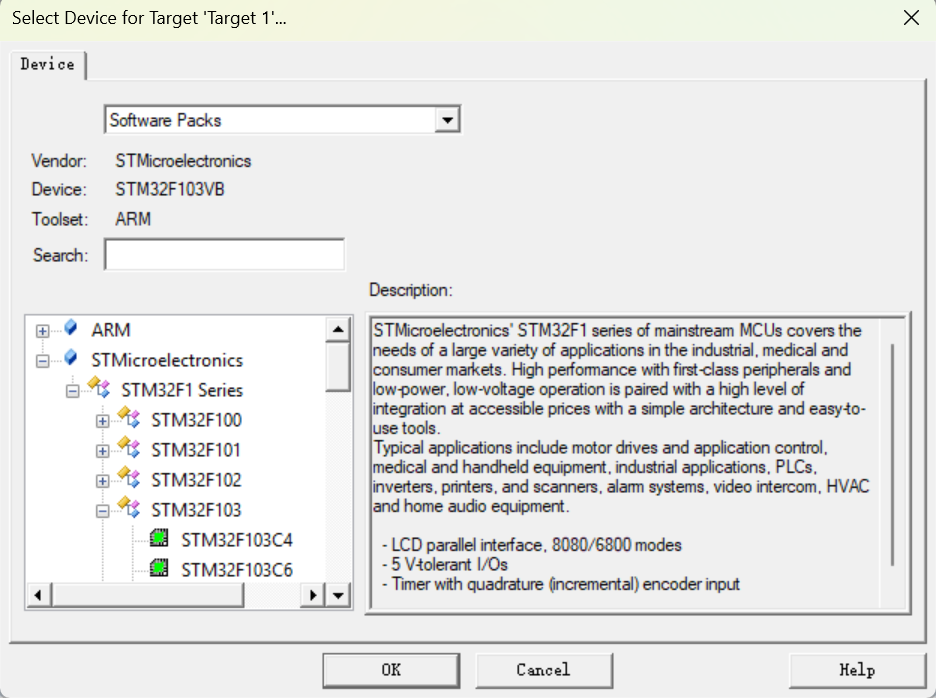Select the STM32F1 Series tree label

pyautogui.click(x=182, y=390)
